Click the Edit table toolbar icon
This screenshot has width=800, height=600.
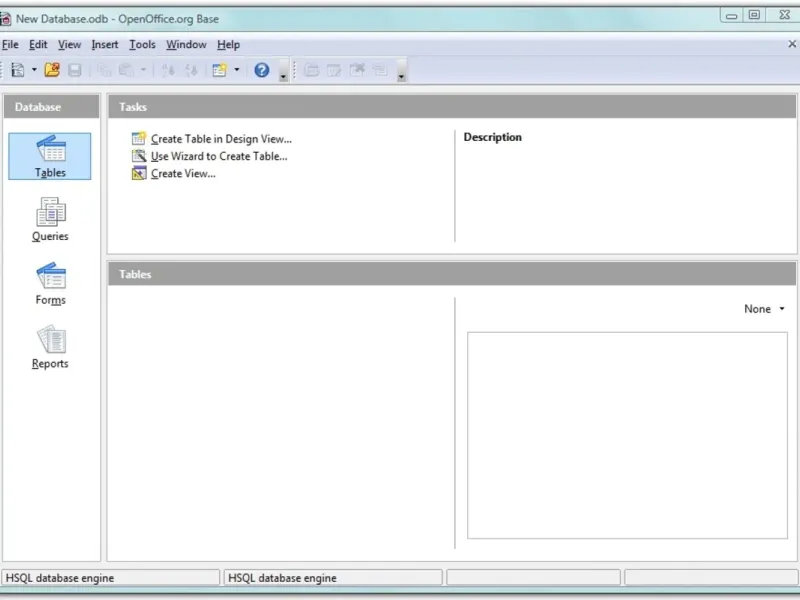point(334,70)
